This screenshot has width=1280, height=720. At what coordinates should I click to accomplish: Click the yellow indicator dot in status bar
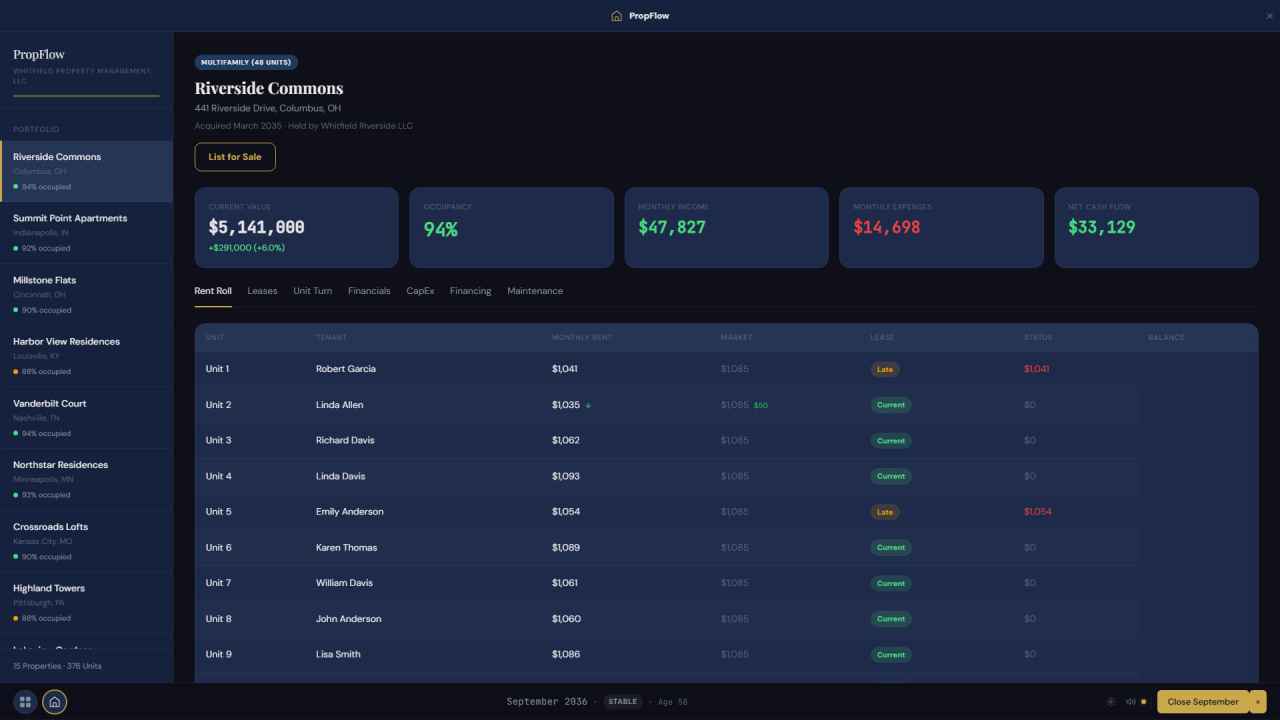(1144, 702)
